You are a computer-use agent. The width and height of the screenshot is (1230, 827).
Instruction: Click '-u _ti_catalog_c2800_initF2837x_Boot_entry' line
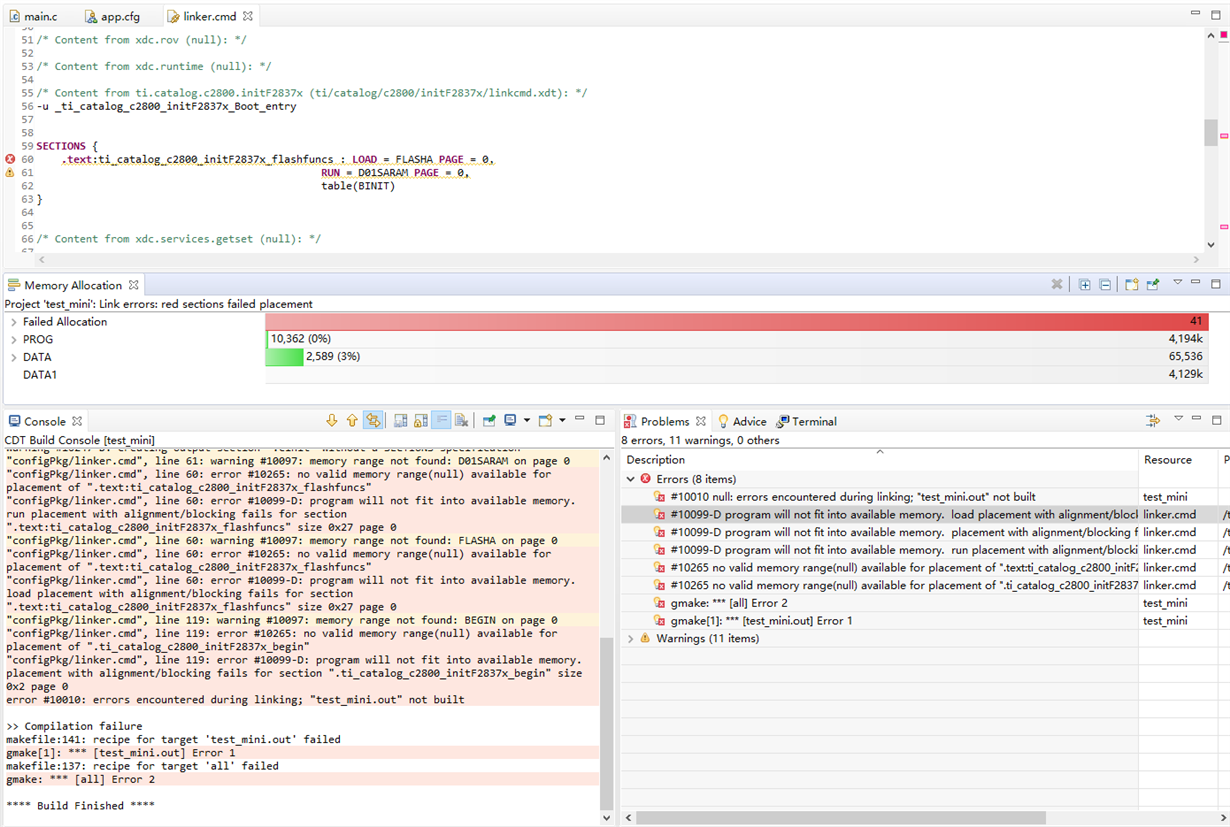pos(166,106)
